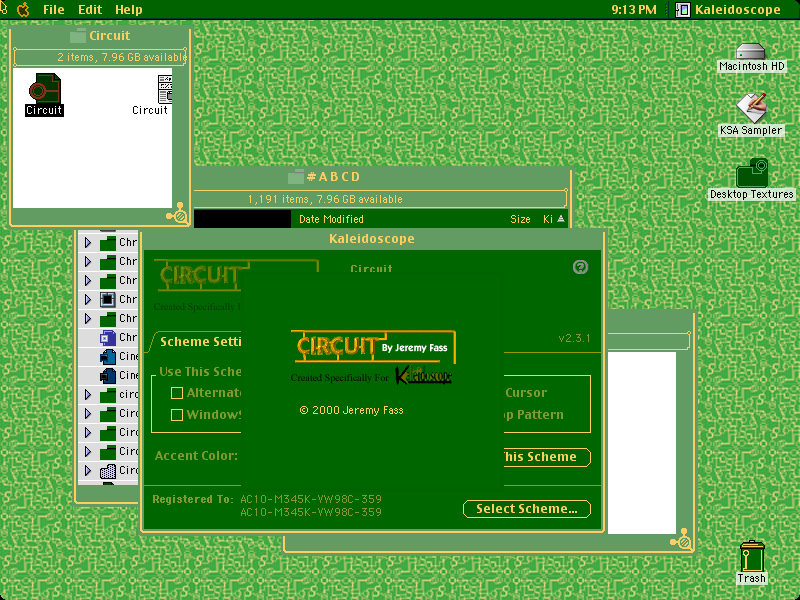Click the Kaleidoscope script logo on the splash
Screen dimensions: 800x600
[423, 375]
